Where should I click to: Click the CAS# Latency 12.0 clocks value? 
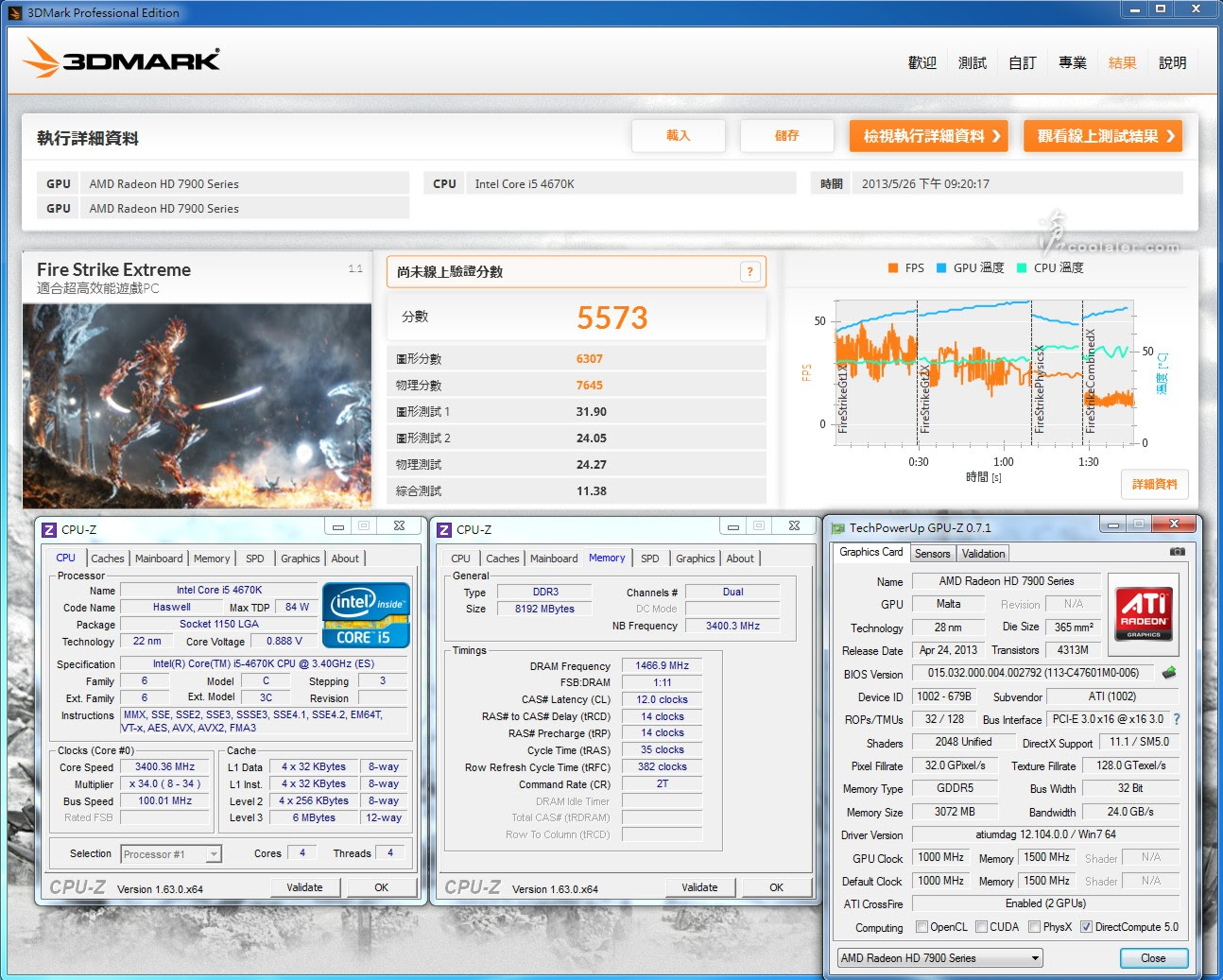(x=662, y=700)
